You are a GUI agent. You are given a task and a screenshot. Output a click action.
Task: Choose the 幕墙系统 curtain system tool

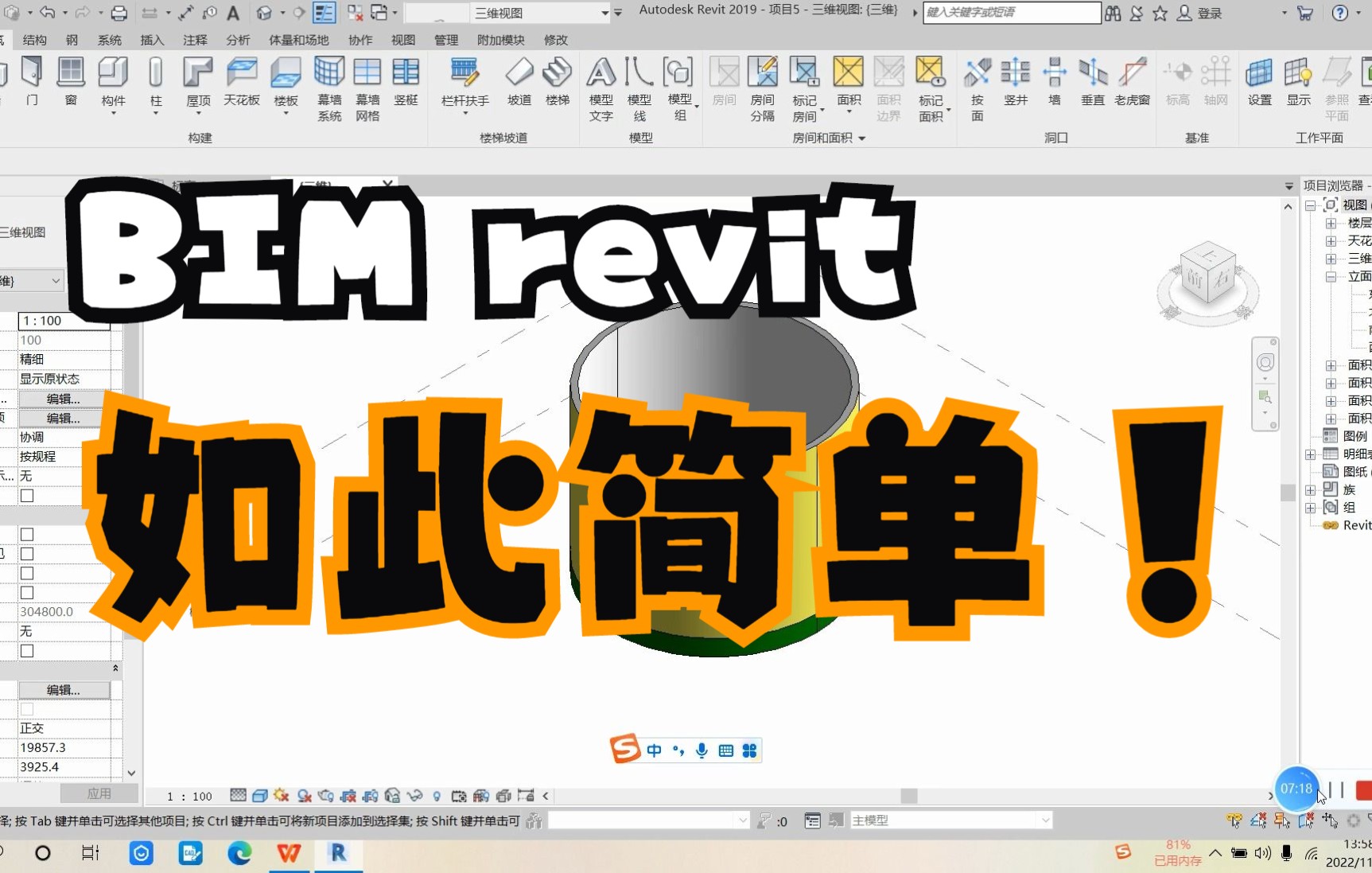[329, 88]
